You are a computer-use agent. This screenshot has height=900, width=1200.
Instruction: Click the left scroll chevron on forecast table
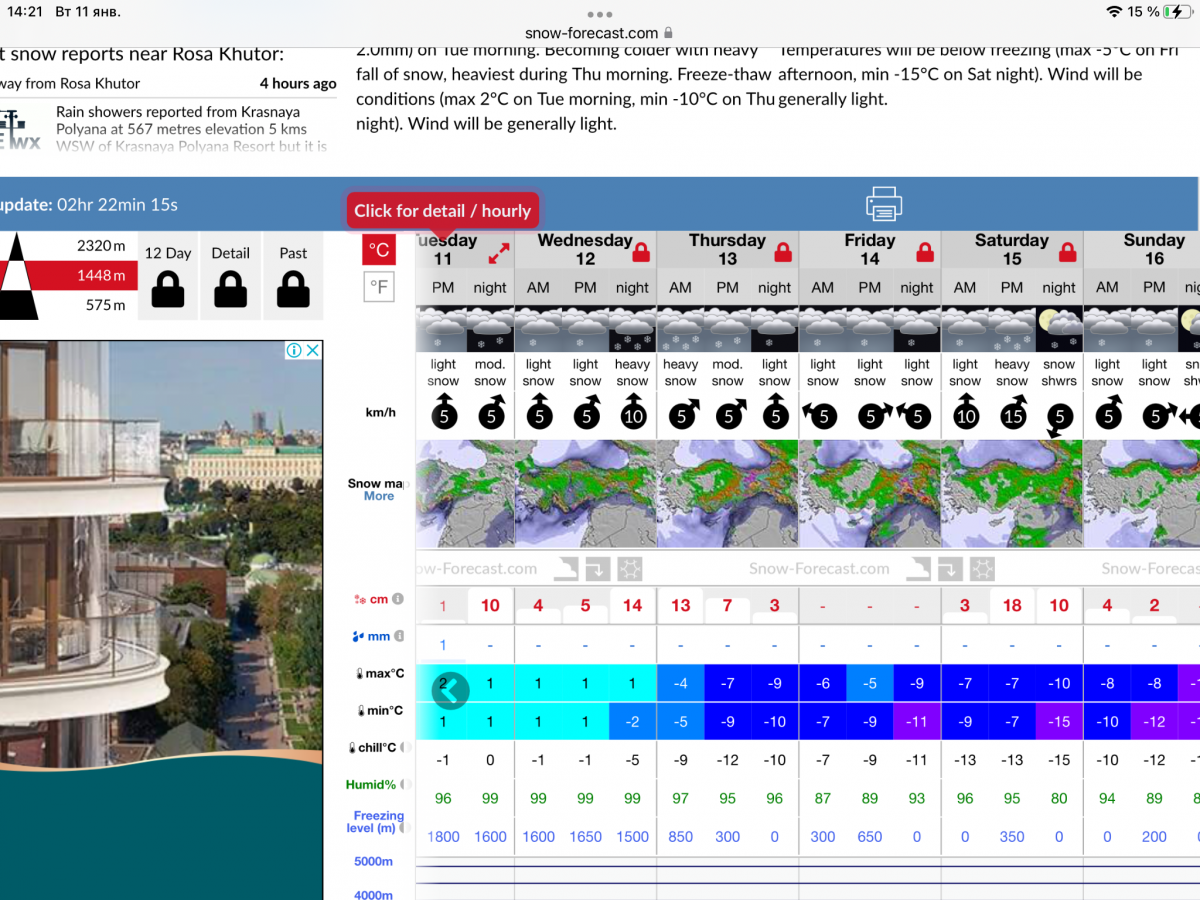(x=450, y=689)
